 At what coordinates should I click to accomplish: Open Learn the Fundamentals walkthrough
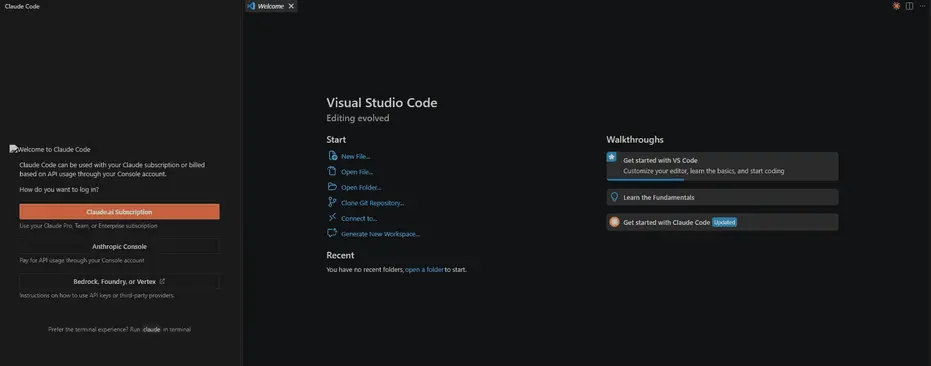[722, 197]
